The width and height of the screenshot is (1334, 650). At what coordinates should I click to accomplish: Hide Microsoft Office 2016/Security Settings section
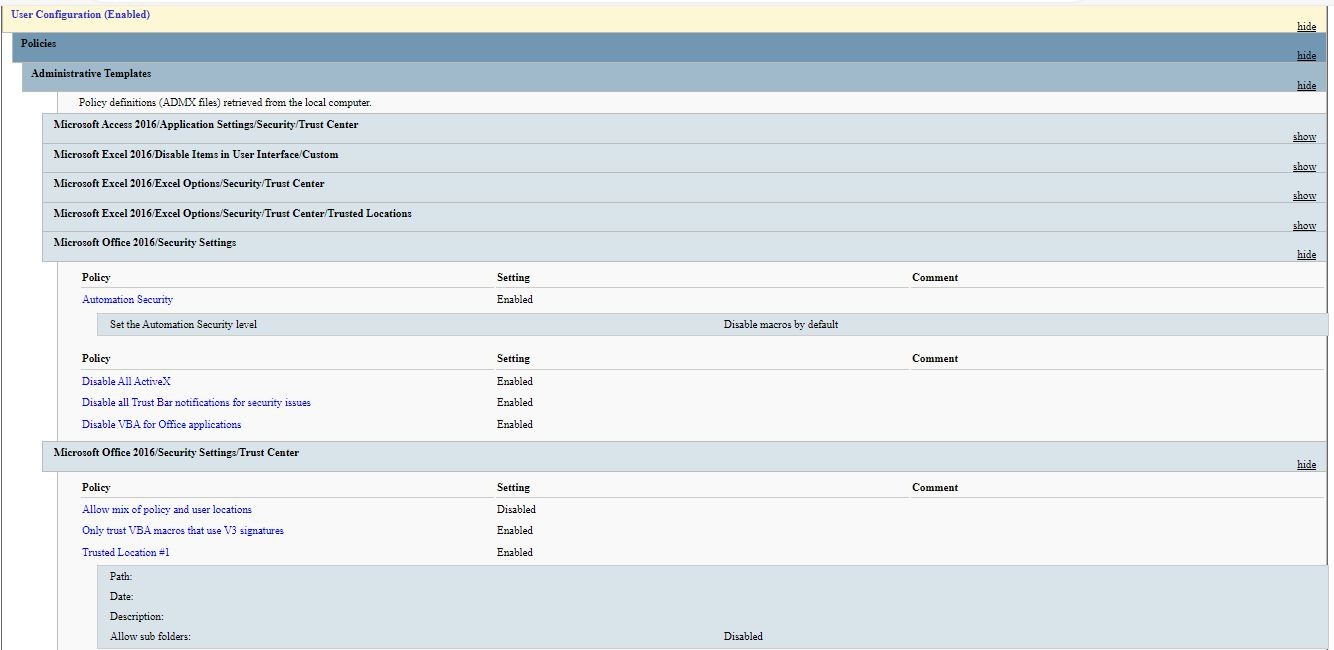(1306, 255)
